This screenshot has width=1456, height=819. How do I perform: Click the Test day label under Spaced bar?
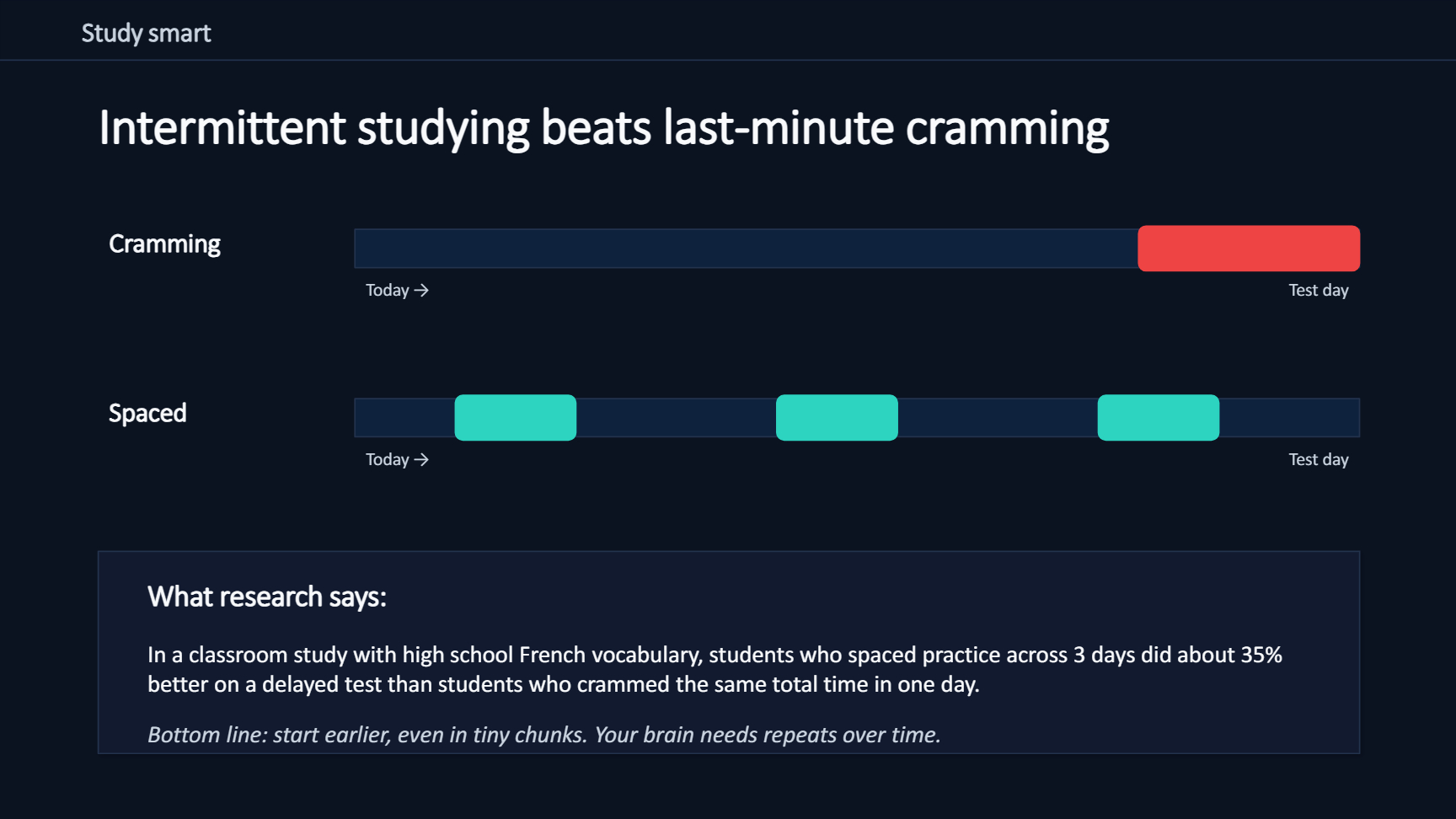point(1319,459)
